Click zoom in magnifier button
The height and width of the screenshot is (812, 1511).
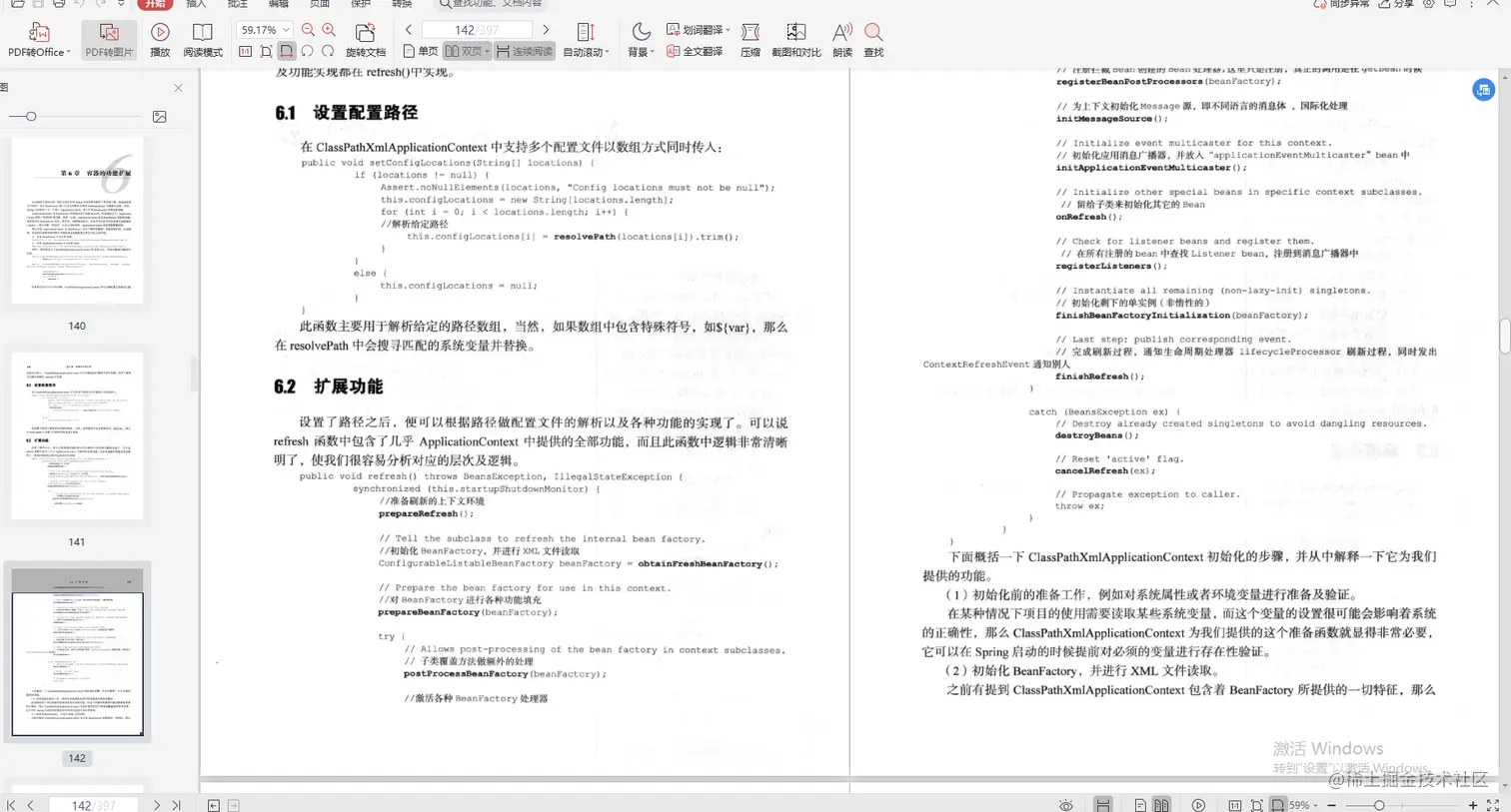pyautogui.click(x=328, y=30)
